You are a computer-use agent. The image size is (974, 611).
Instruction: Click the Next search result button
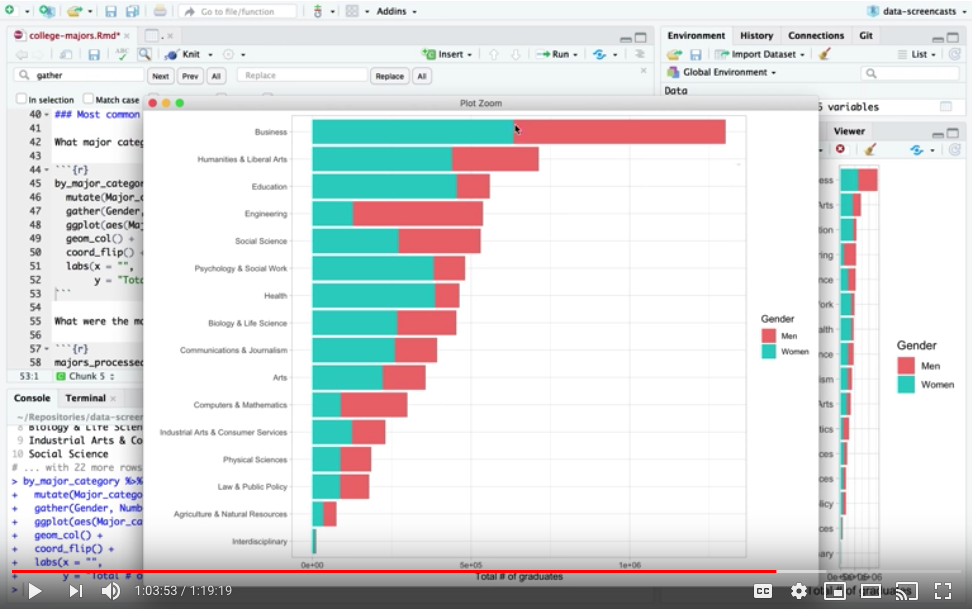coord(160,76)
